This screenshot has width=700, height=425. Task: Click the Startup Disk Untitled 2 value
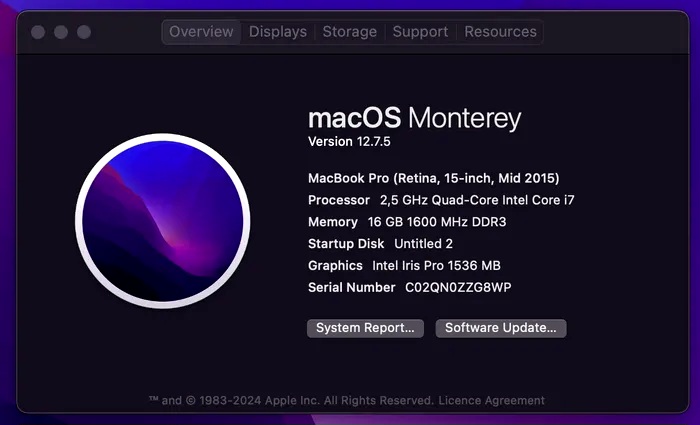(x=423, y=244)
